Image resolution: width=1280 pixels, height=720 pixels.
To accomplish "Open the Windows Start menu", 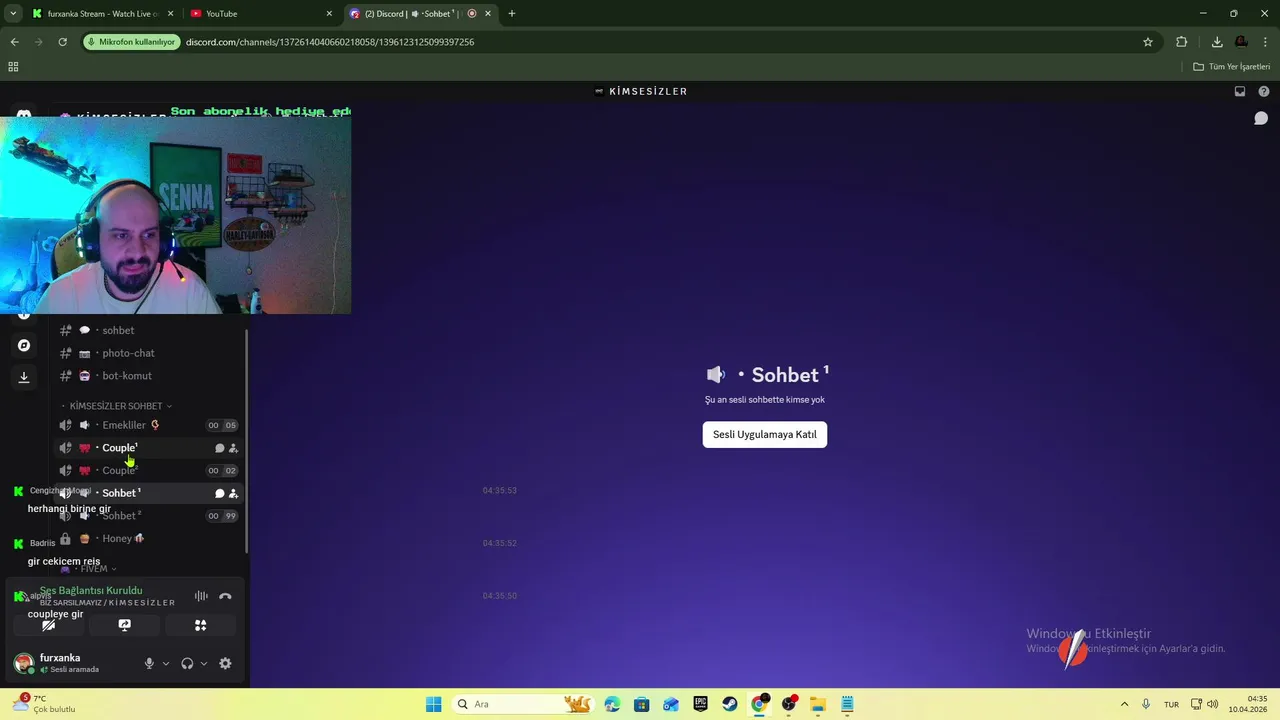I will point(434,704).
